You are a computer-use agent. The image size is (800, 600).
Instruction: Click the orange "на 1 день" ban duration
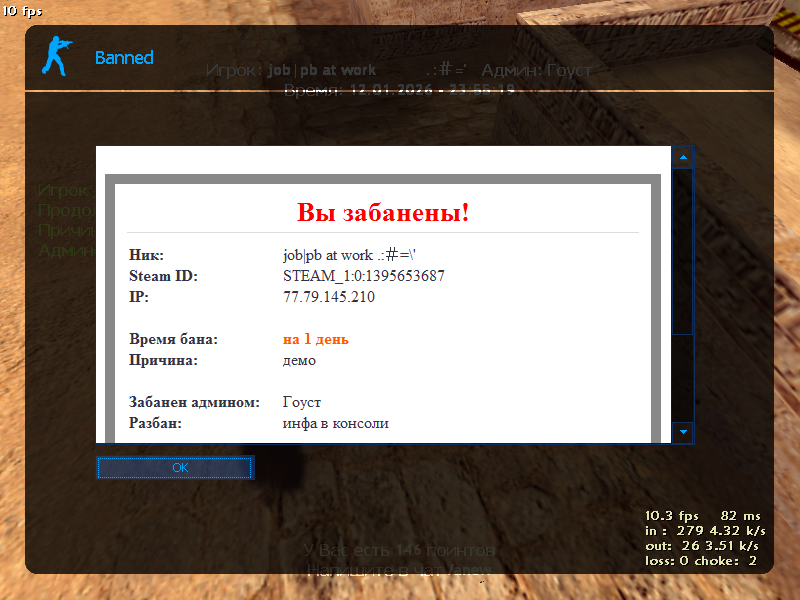pyautogui.click(x=315, y=340)
